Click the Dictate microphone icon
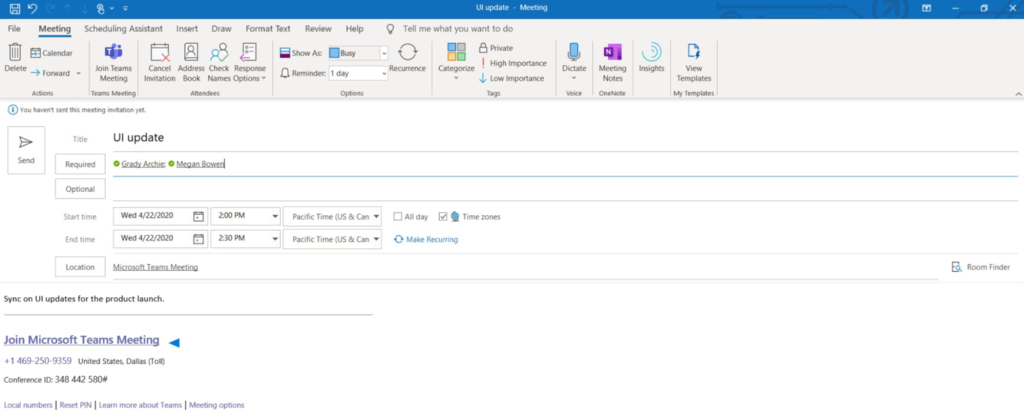Screen dimensions: 1024x419 click(574, 52)
